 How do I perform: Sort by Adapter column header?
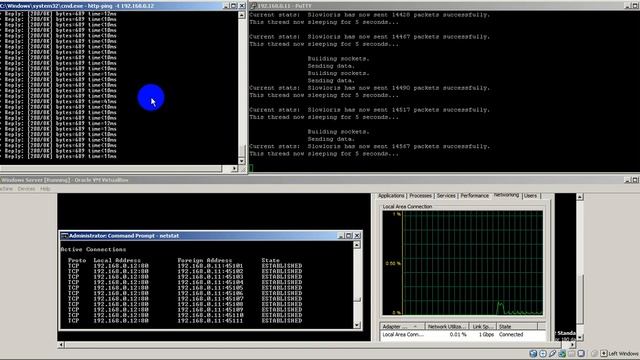coord(402,327)
